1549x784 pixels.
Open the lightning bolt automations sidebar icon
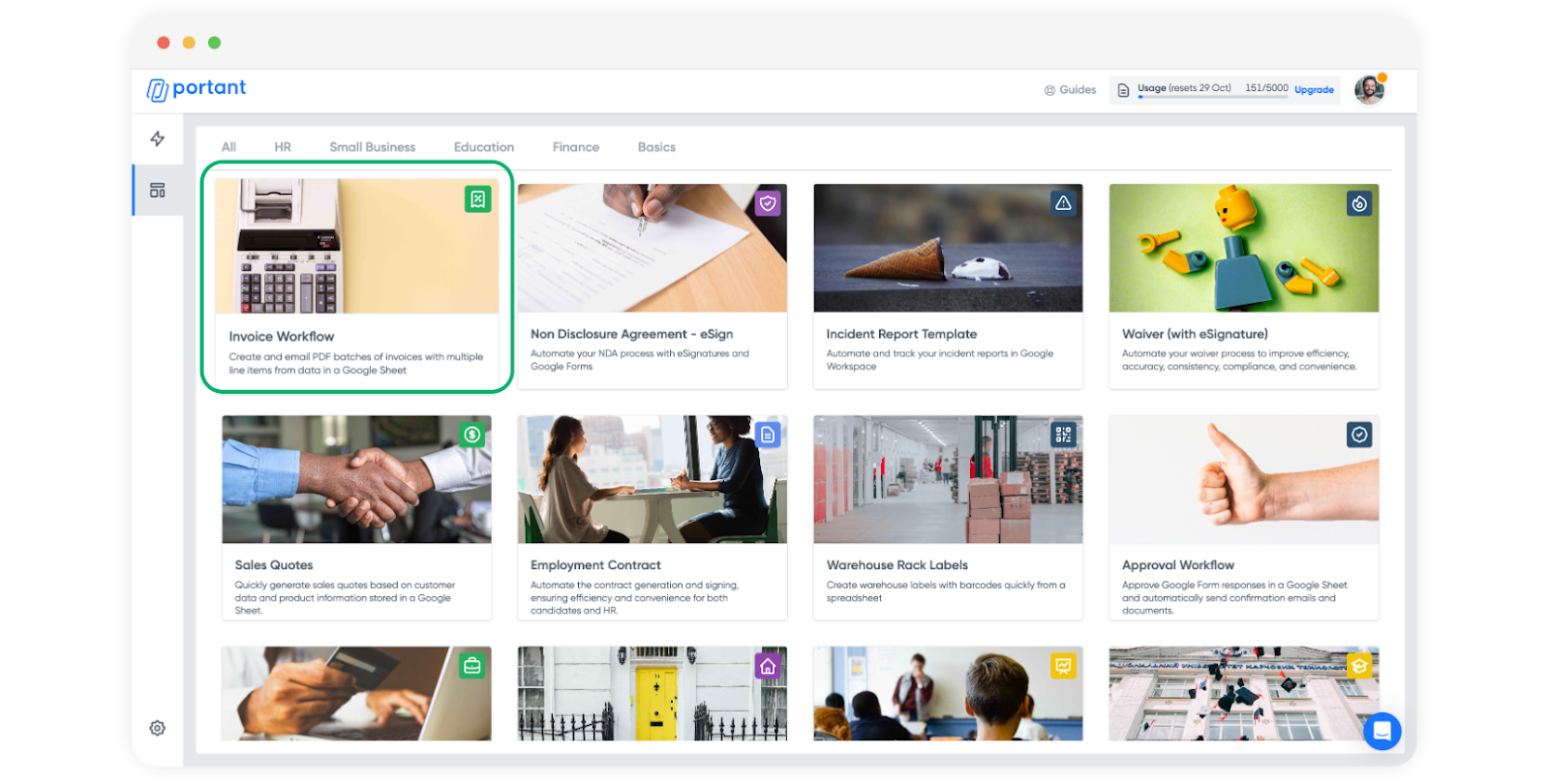157,138
